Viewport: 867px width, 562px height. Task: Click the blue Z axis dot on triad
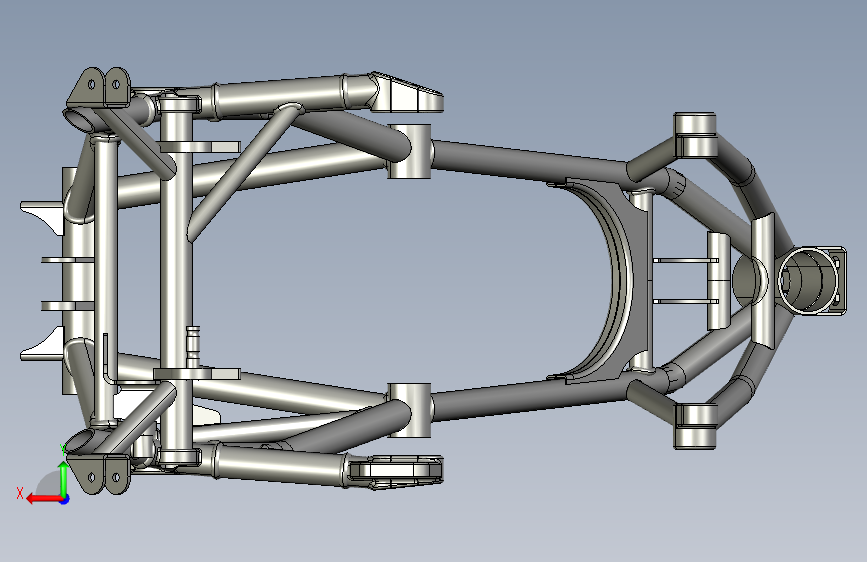tap(65, 499)
